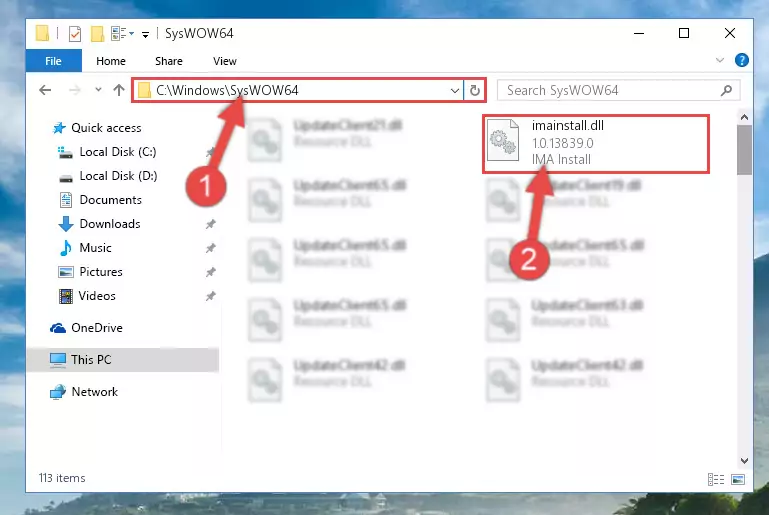The width and height of the screenshot is (769, 515).
Task: Click the Documents page icon
Action: point(66,200)
